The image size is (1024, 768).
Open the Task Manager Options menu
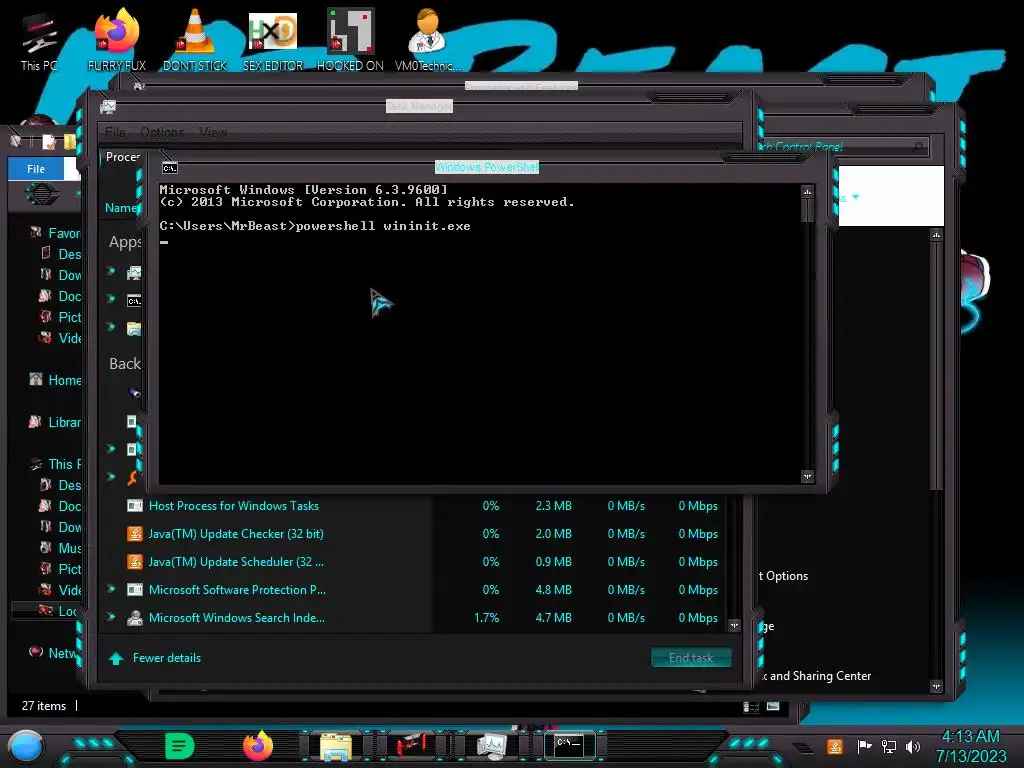click(162, 132)
